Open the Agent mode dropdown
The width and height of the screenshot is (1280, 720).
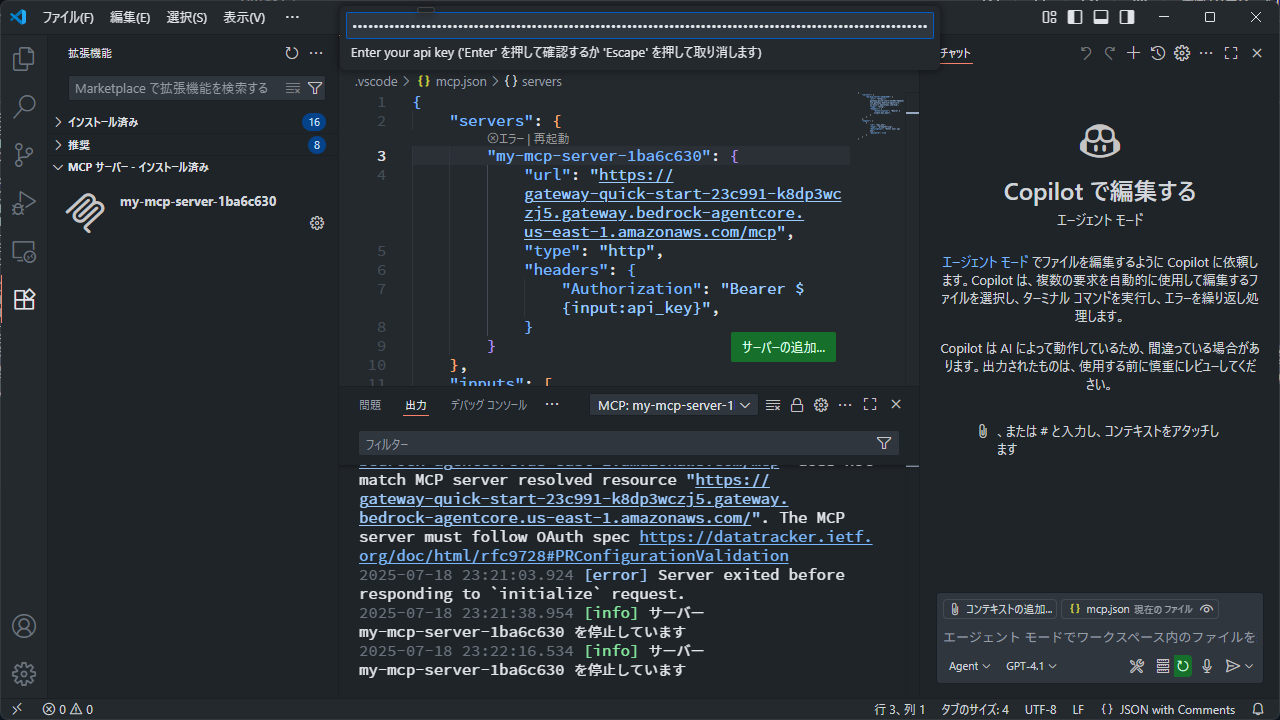tap(969, 666)
